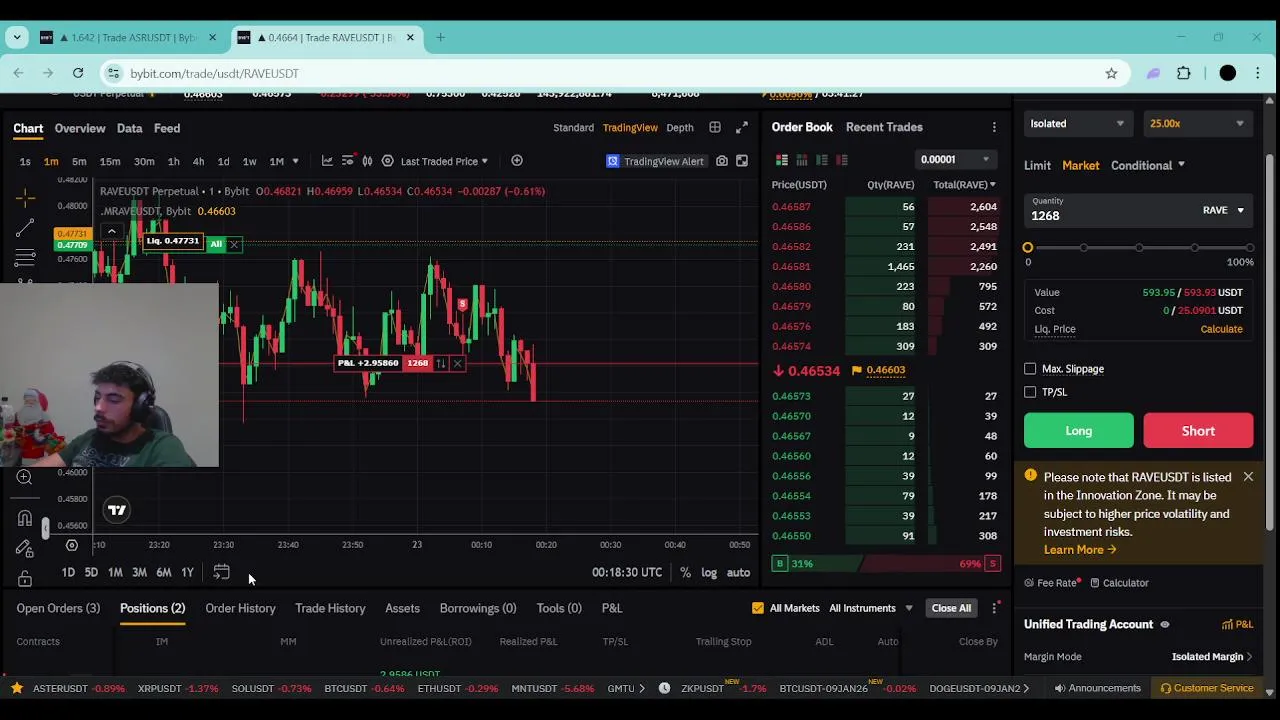1280x720 pixels.
Task: Reload the Bybit page
Action: [x=78, y=73]
